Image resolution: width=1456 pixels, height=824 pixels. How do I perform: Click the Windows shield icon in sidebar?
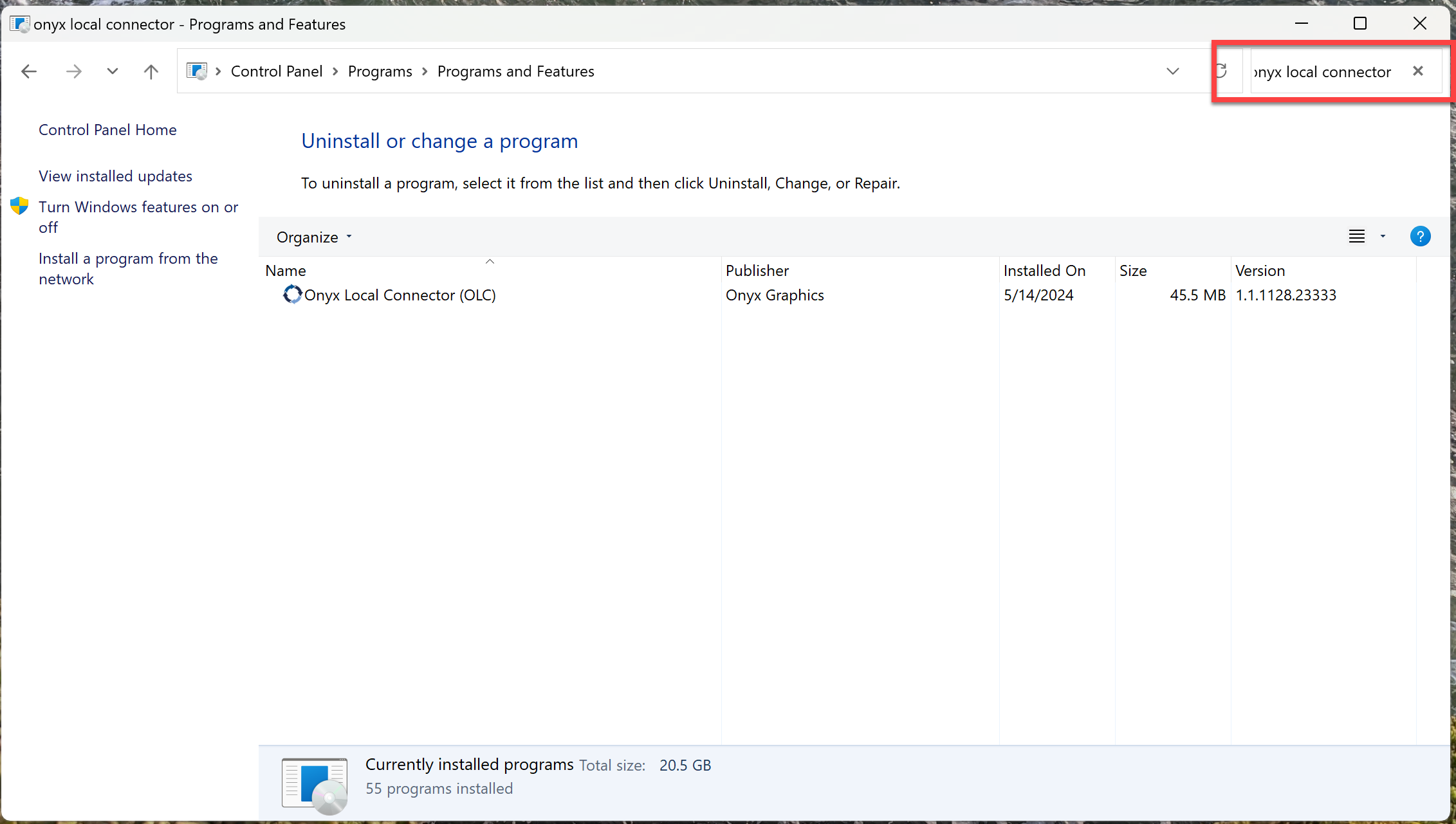tap(19, 206)
